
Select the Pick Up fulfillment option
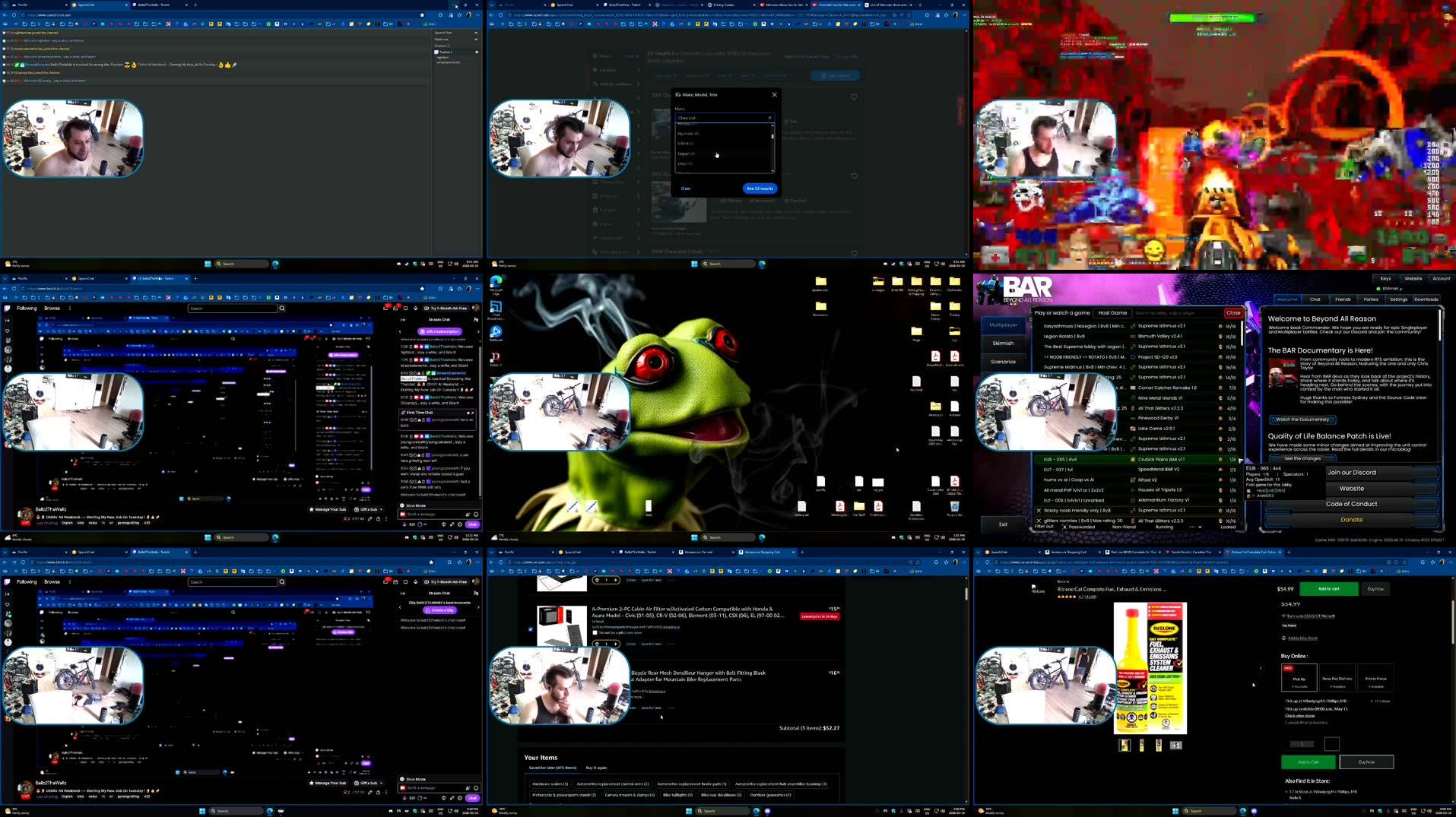[x=1299, y=678]
